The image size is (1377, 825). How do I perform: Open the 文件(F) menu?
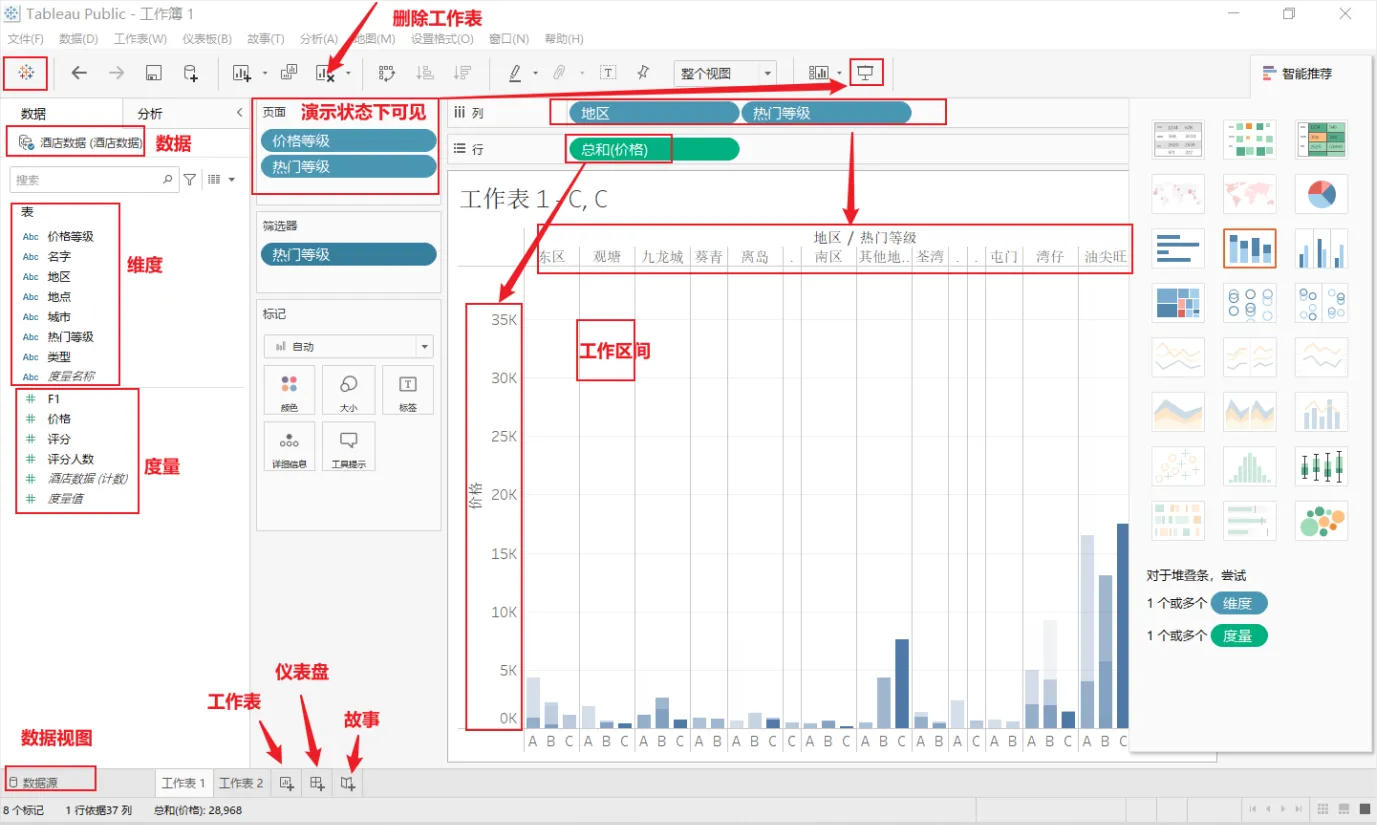tap(26, 39)
